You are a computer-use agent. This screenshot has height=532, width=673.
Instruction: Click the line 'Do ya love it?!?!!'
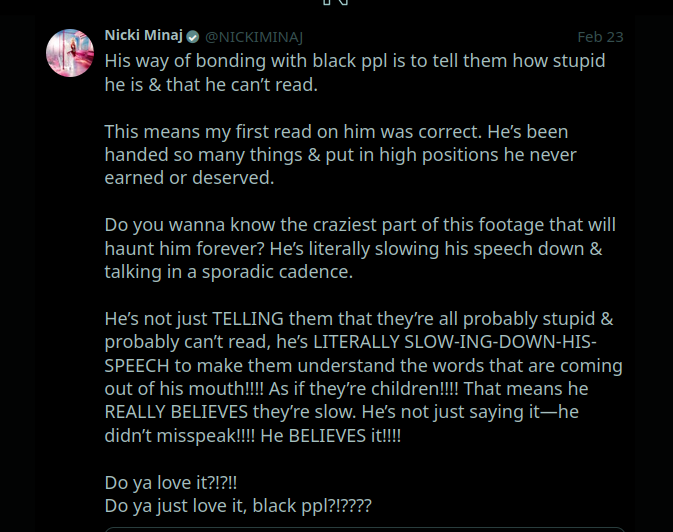tap(170, 482)
